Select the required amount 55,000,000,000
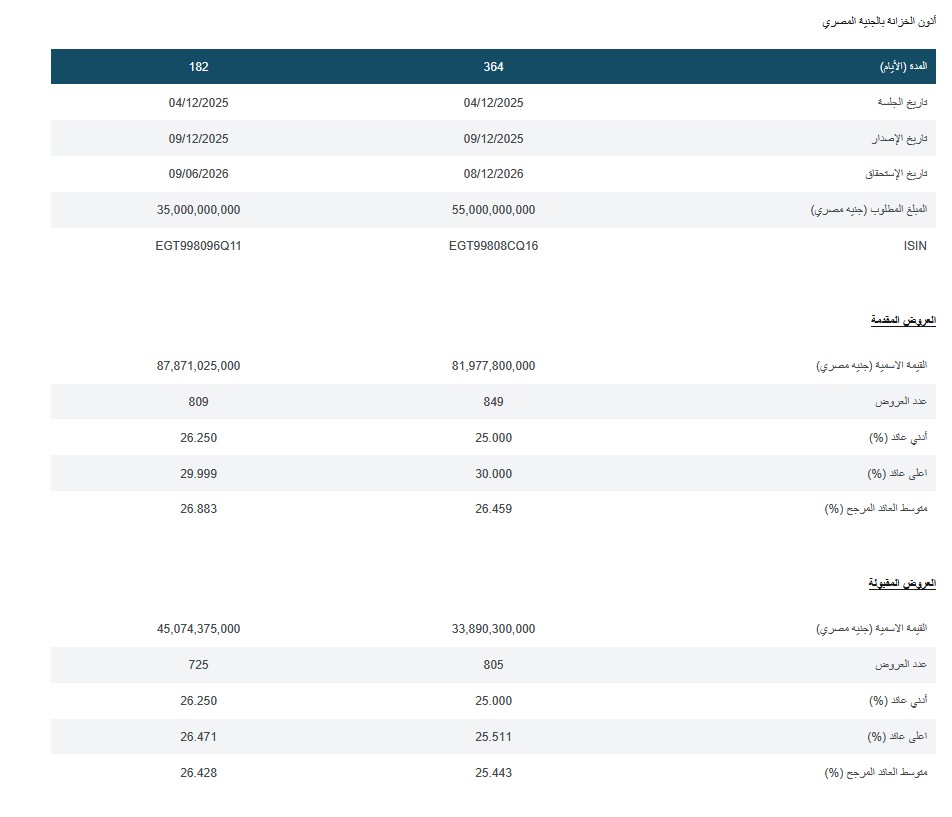This screenshot has width=952, height=817. click(493, 210)
